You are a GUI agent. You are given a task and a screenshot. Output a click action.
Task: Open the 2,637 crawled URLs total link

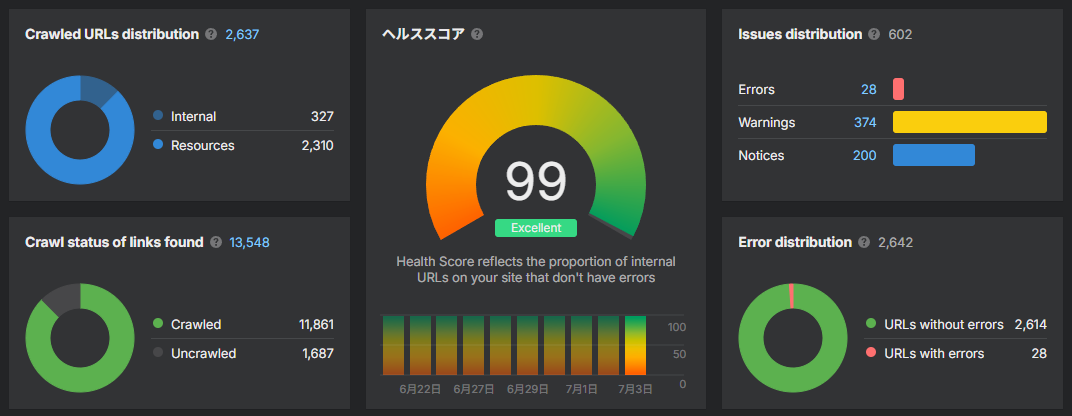tap(242, 34)
